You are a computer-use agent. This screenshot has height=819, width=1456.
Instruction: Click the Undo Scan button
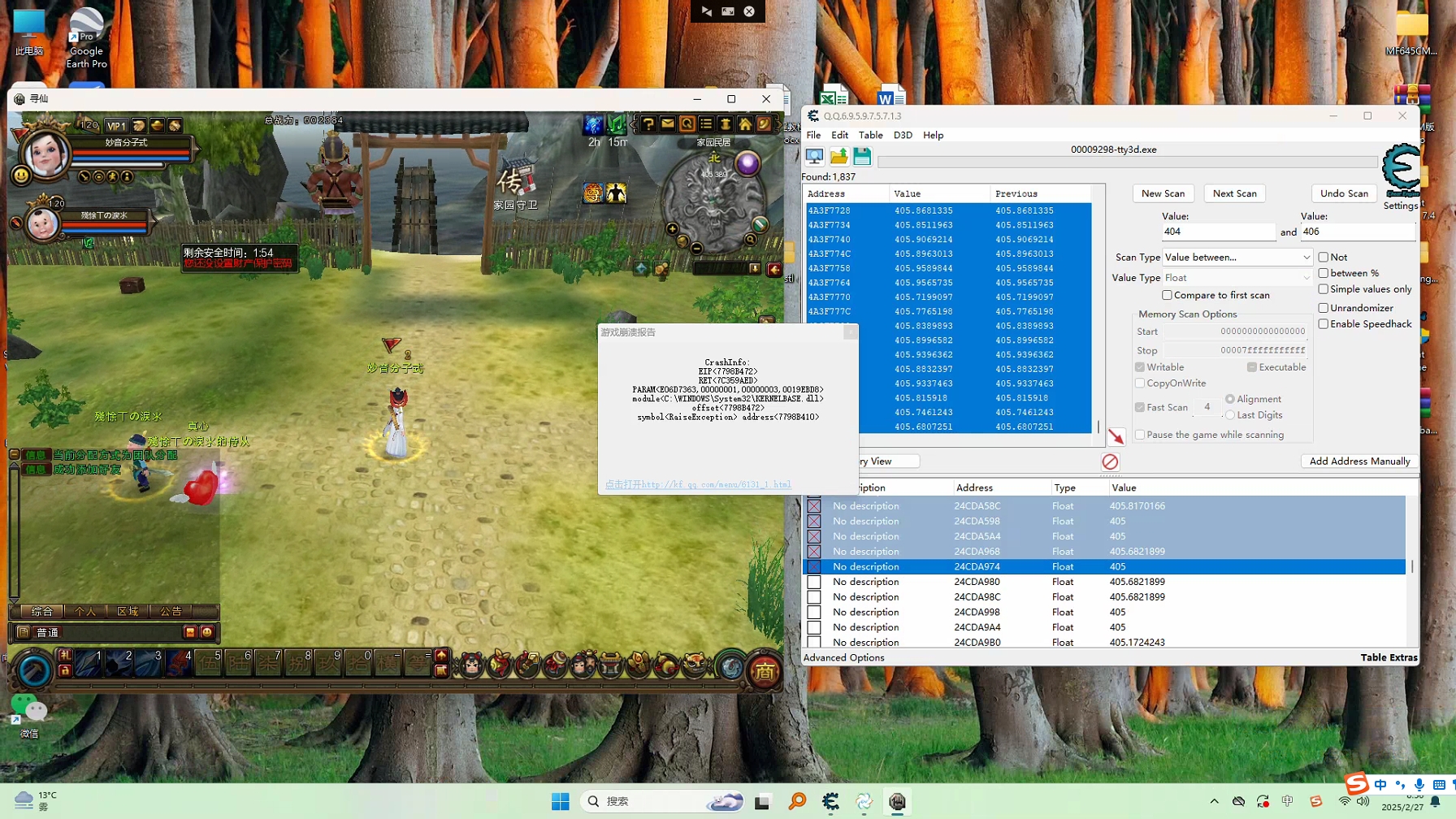1344,193
